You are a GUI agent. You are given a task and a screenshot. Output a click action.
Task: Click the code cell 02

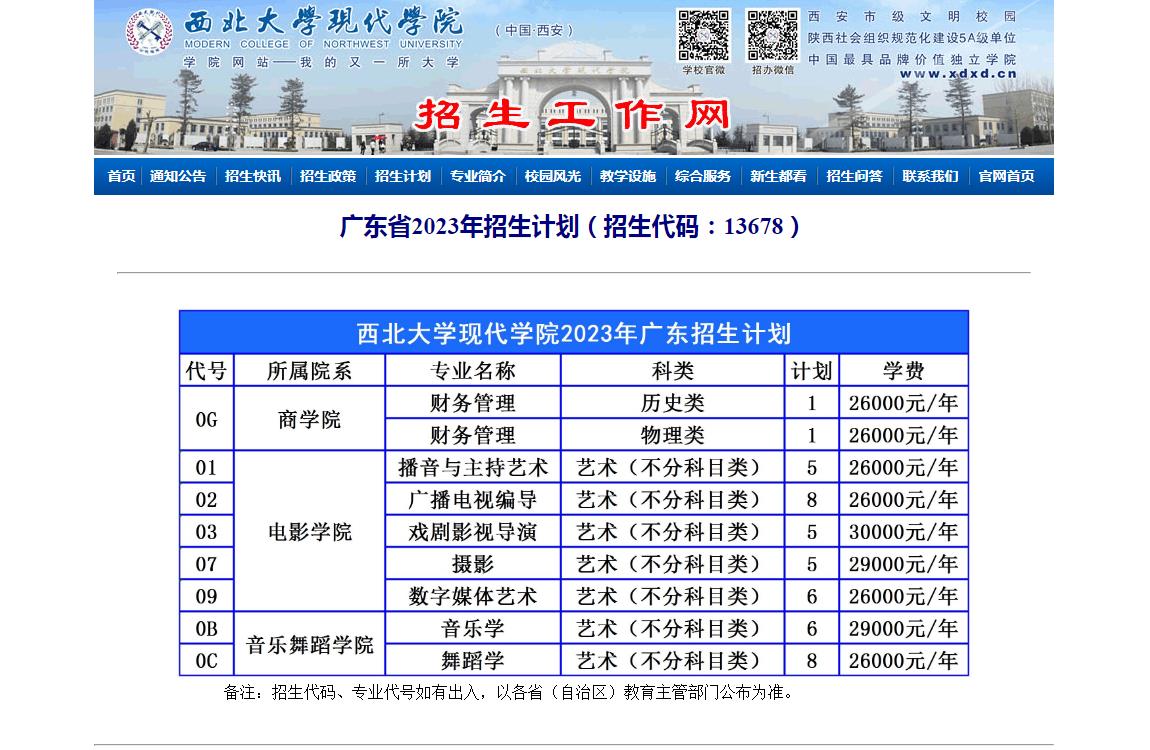(x=206, y=499)
